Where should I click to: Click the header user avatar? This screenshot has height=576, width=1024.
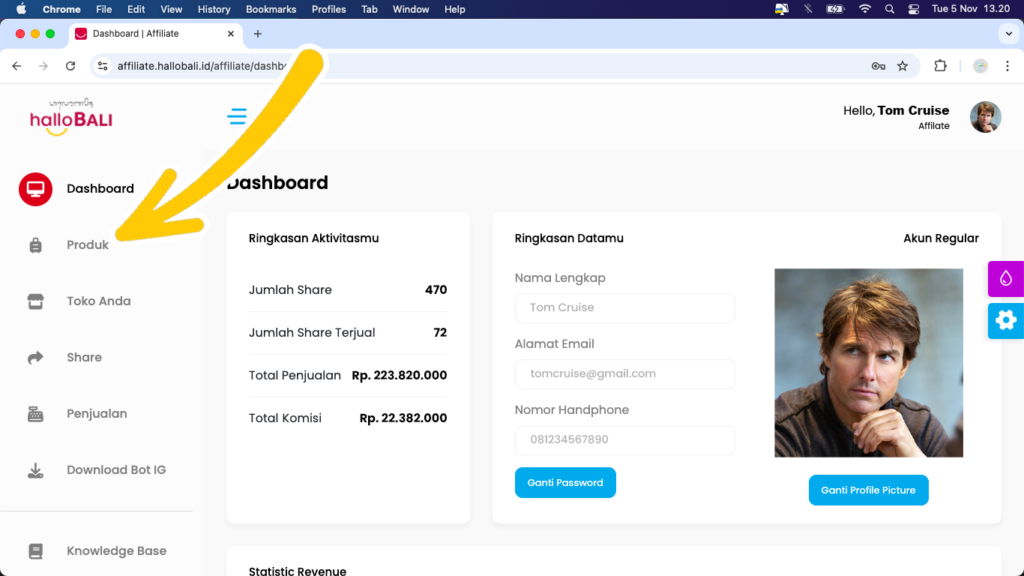point(985,117)
